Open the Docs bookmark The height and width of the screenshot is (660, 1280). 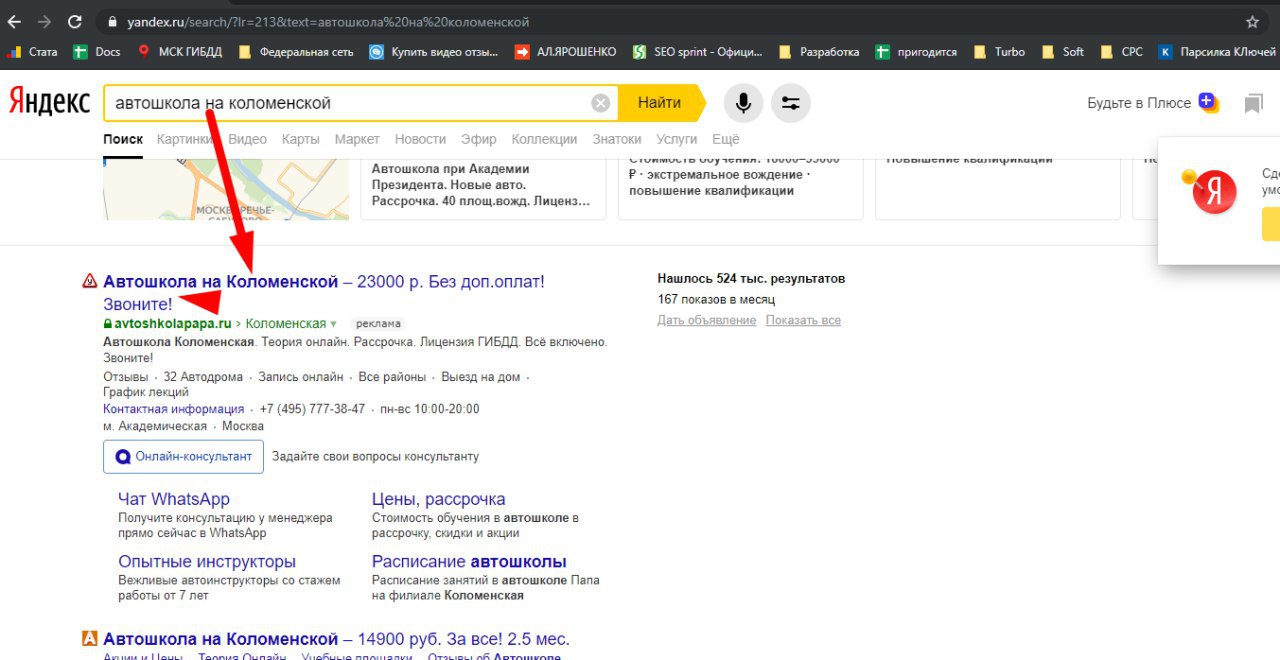pyautogui.click(x=97, y=52)
